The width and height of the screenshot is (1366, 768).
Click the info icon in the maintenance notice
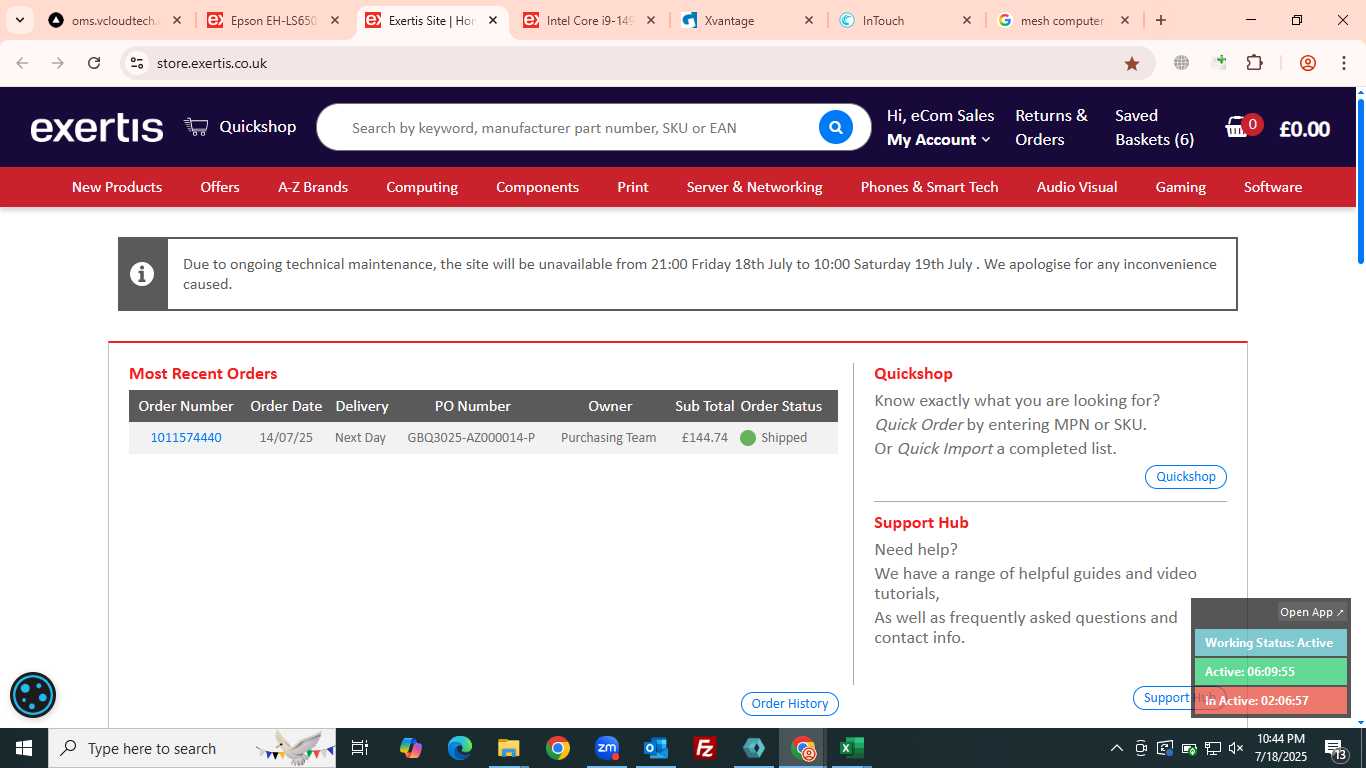[142, 274]
